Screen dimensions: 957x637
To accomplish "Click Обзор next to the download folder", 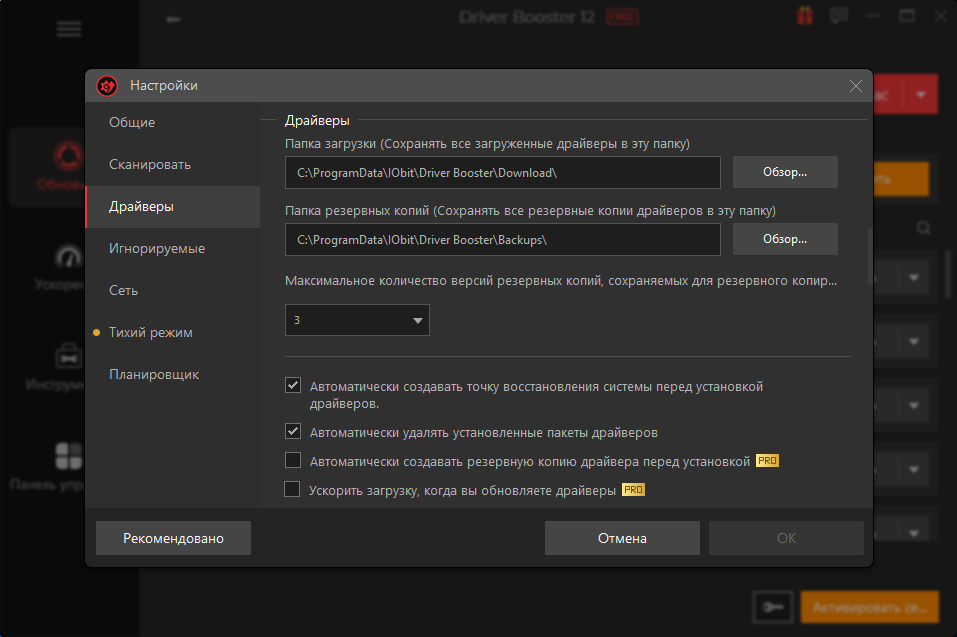I will tap(785, 172).
